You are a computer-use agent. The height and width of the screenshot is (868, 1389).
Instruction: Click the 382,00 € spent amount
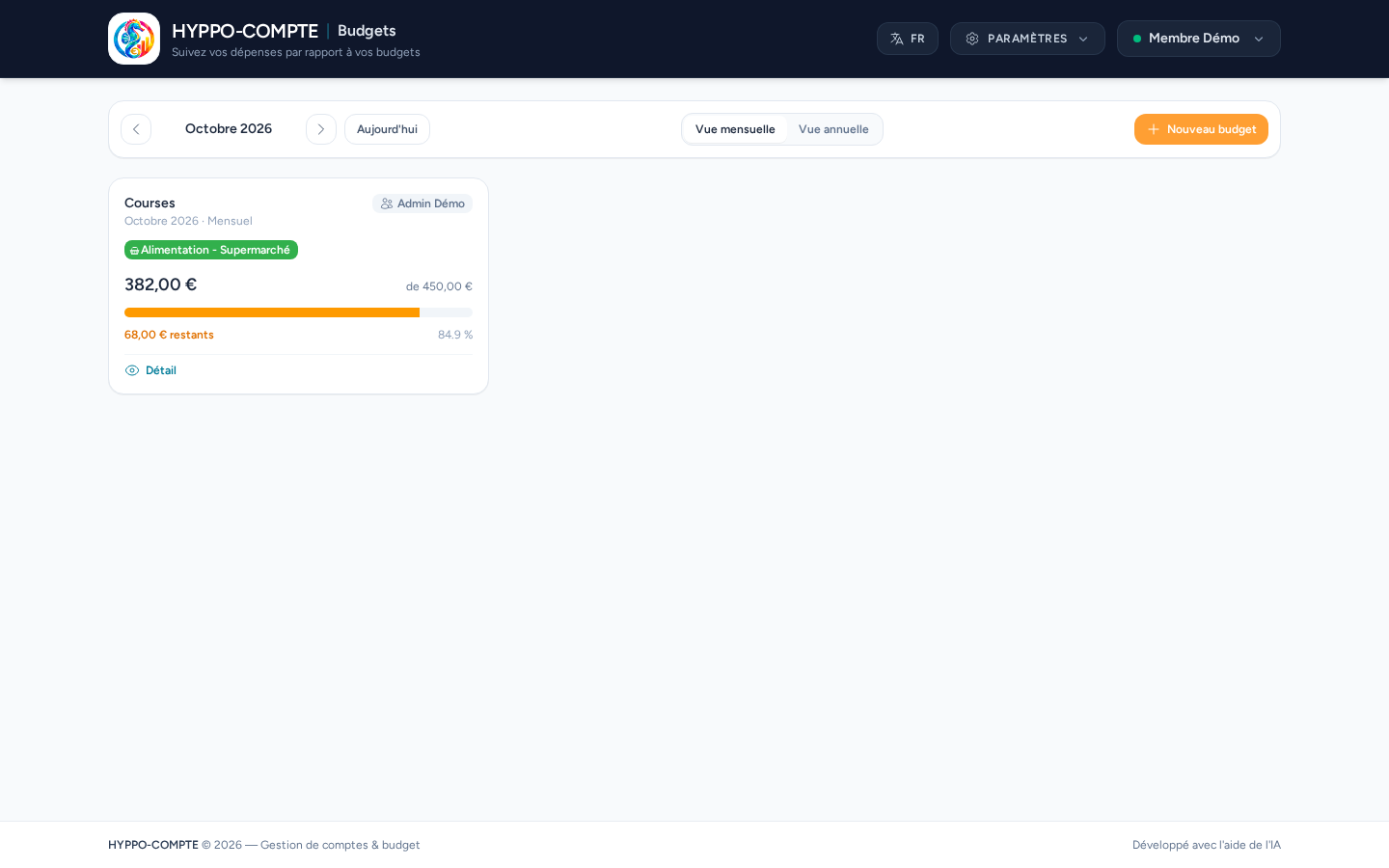coord(160,285)
